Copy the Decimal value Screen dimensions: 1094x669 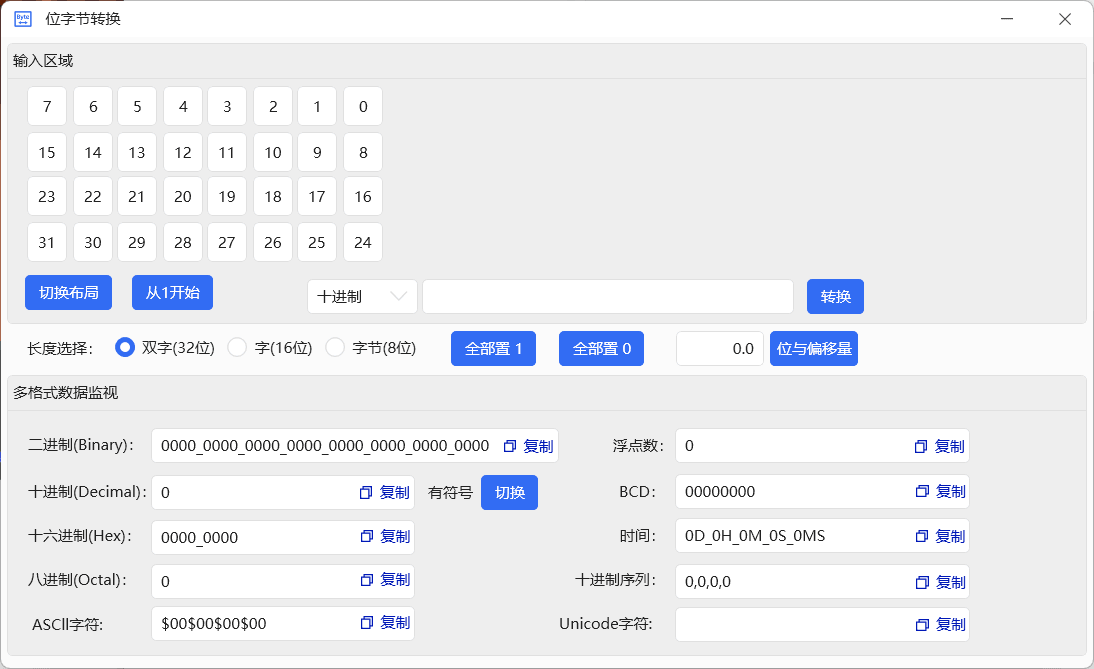(384, 493)
